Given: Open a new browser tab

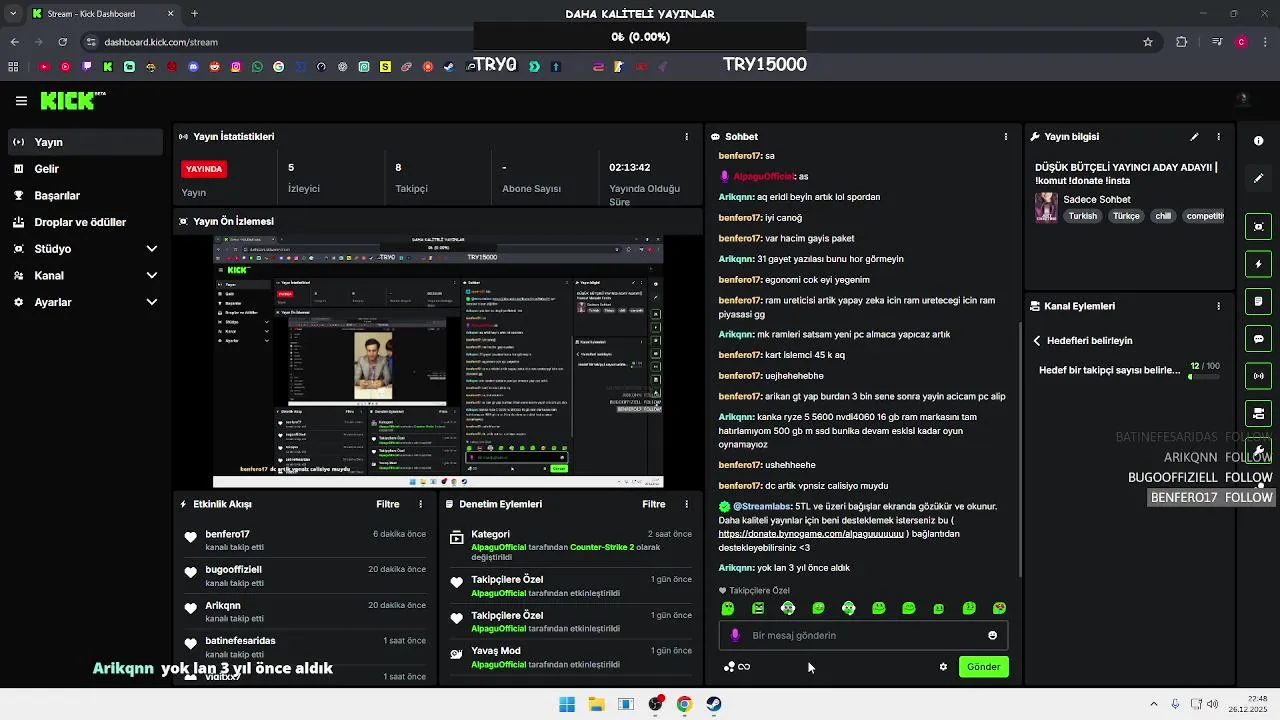Looking at the screenshot, I should [194, 14].
